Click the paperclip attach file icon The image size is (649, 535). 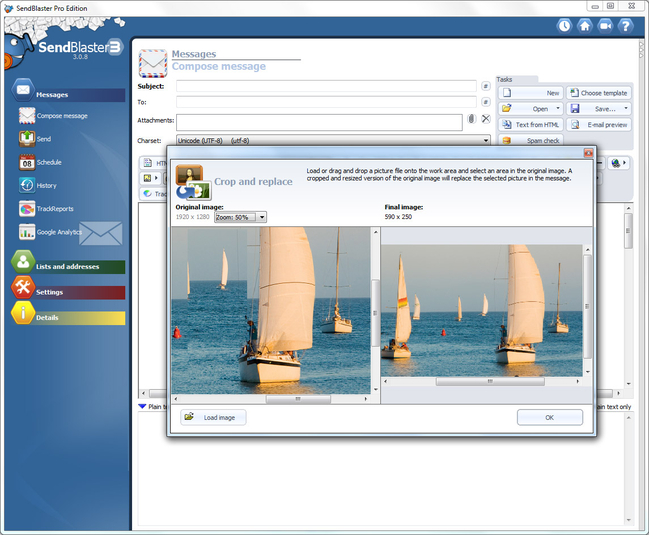(471, 119)
